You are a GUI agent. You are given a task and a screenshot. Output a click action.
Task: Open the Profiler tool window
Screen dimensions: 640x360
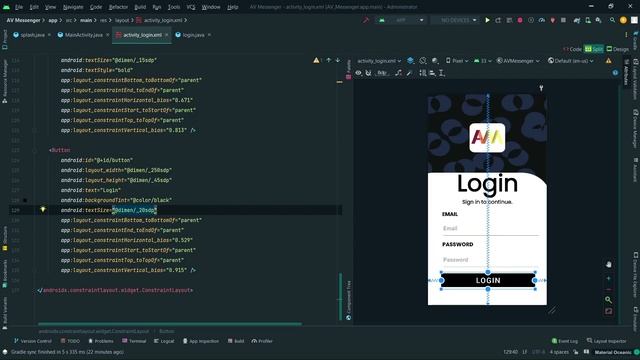[262, 341]
